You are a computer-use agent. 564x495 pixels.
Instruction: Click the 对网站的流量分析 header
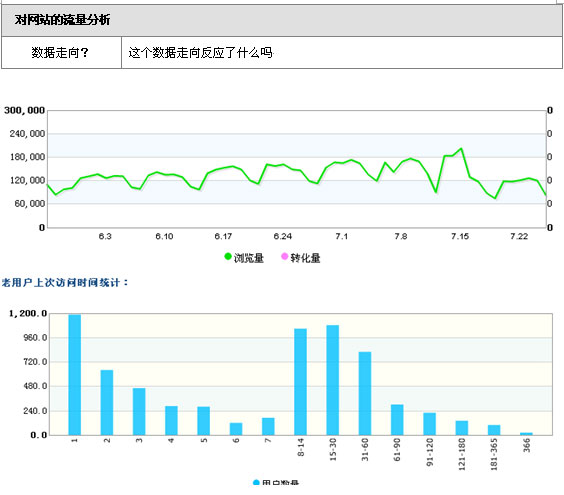tap(63, 20)
